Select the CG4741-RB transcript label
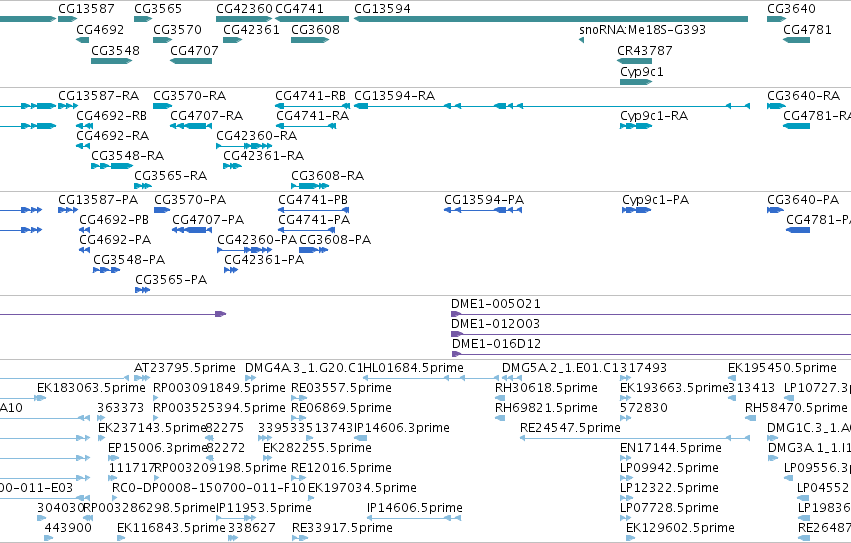851x543 pixels. point(310,96)
